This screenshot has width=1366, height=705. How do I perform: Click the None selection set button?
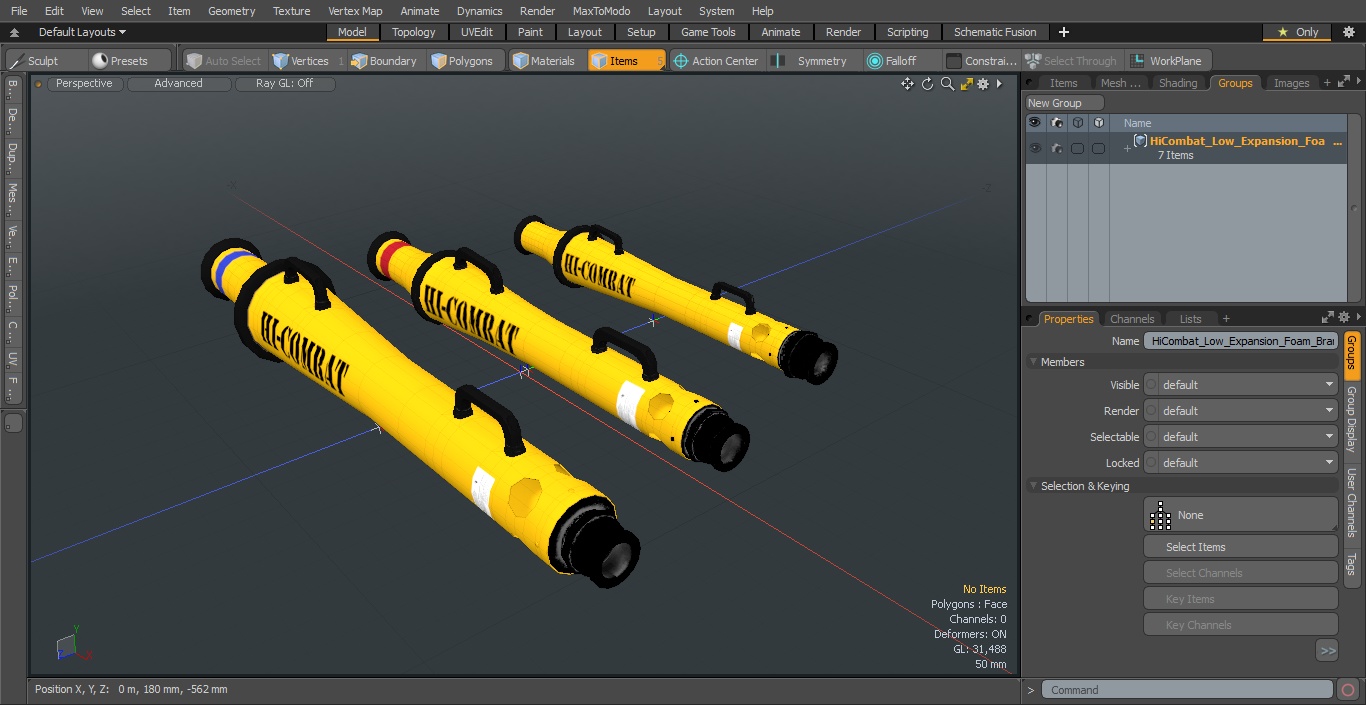(1240, 515)
